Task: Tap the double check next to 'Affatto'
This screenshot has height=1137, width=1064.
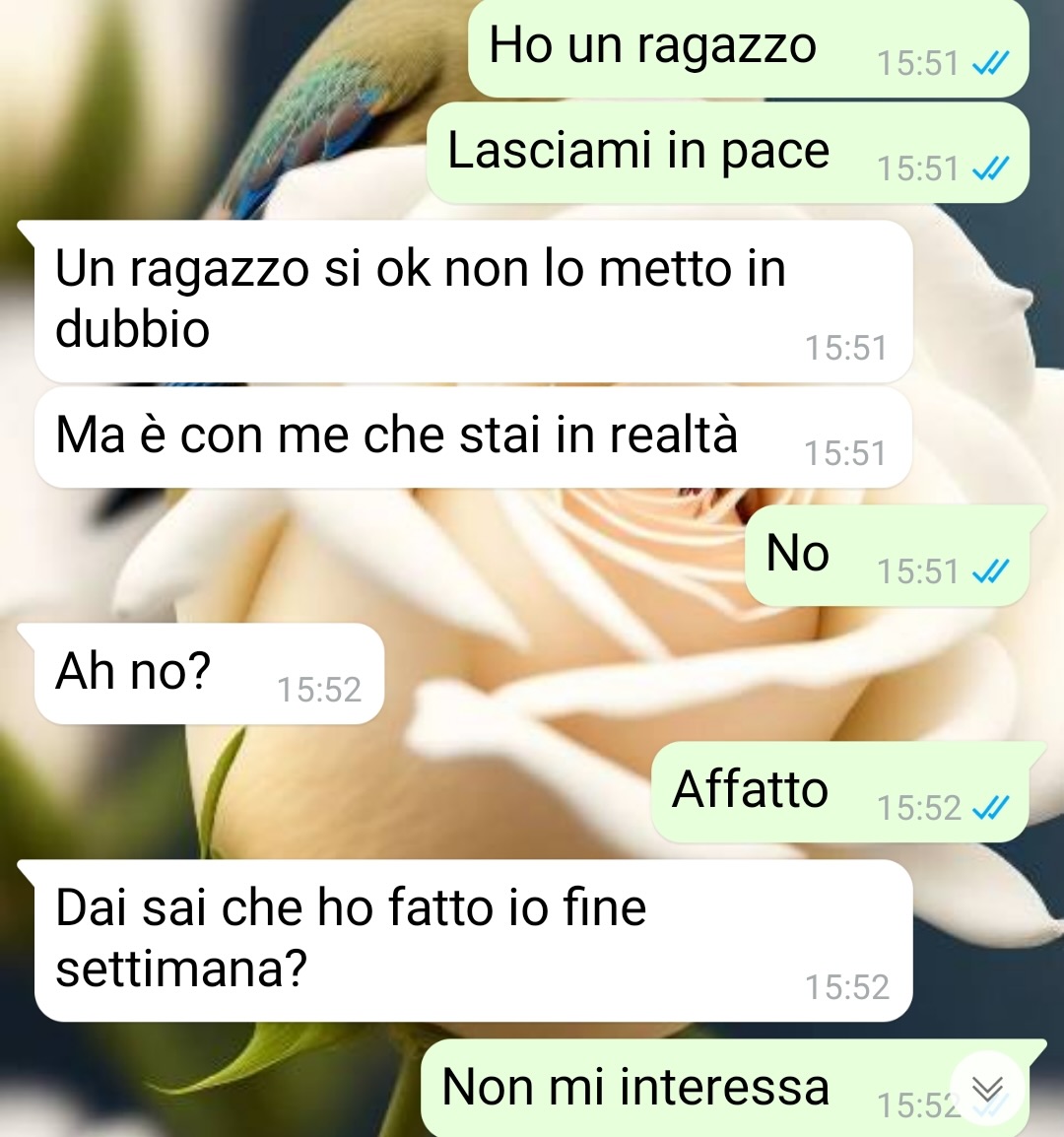Action: [x=991, y=808]
